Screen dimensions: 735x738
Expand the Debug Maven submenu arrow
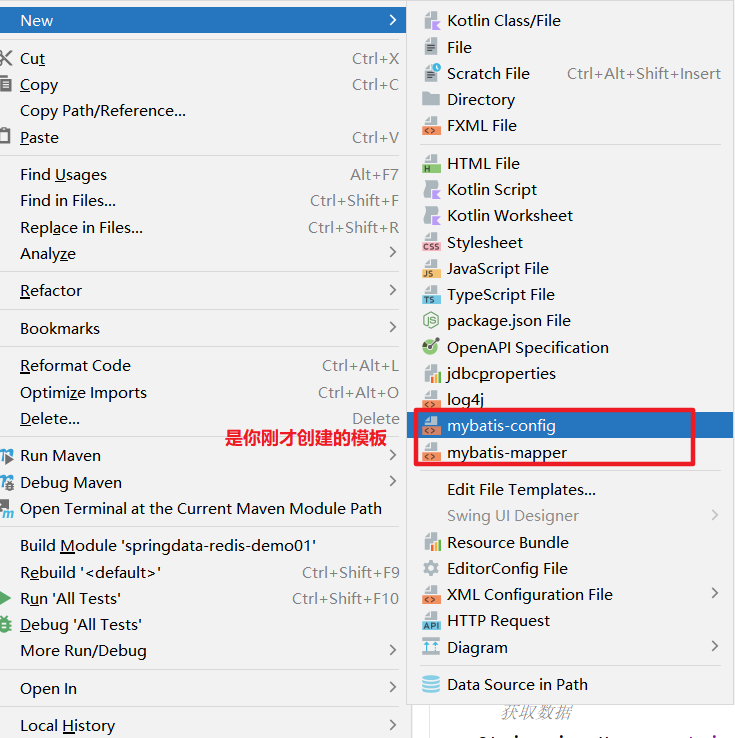point(393,481)
